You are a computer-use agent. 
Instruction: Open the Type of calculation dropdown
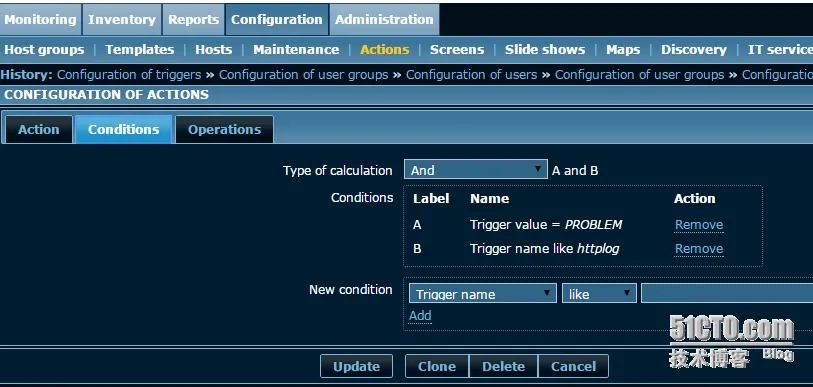[475, 170]
